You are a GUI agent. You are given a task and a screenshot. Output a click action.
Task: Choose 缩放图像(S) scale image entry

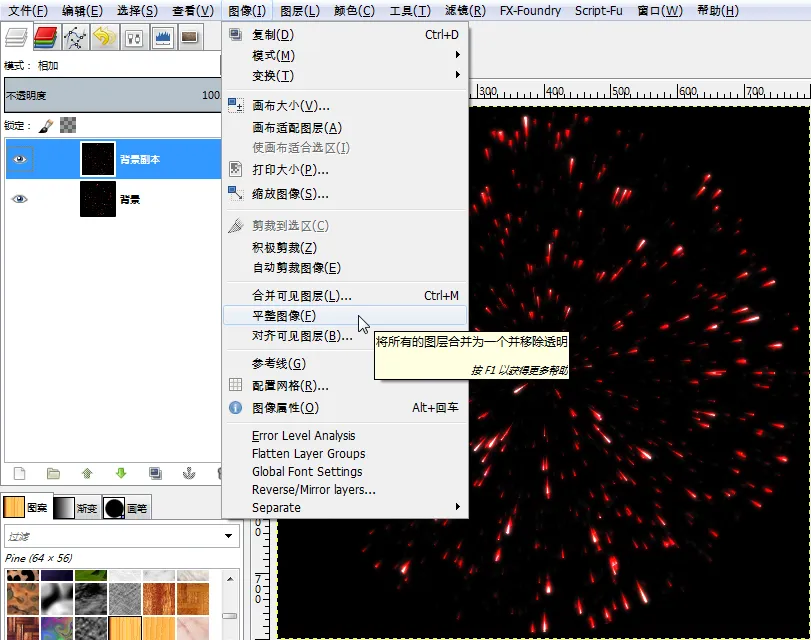point(346,194)
